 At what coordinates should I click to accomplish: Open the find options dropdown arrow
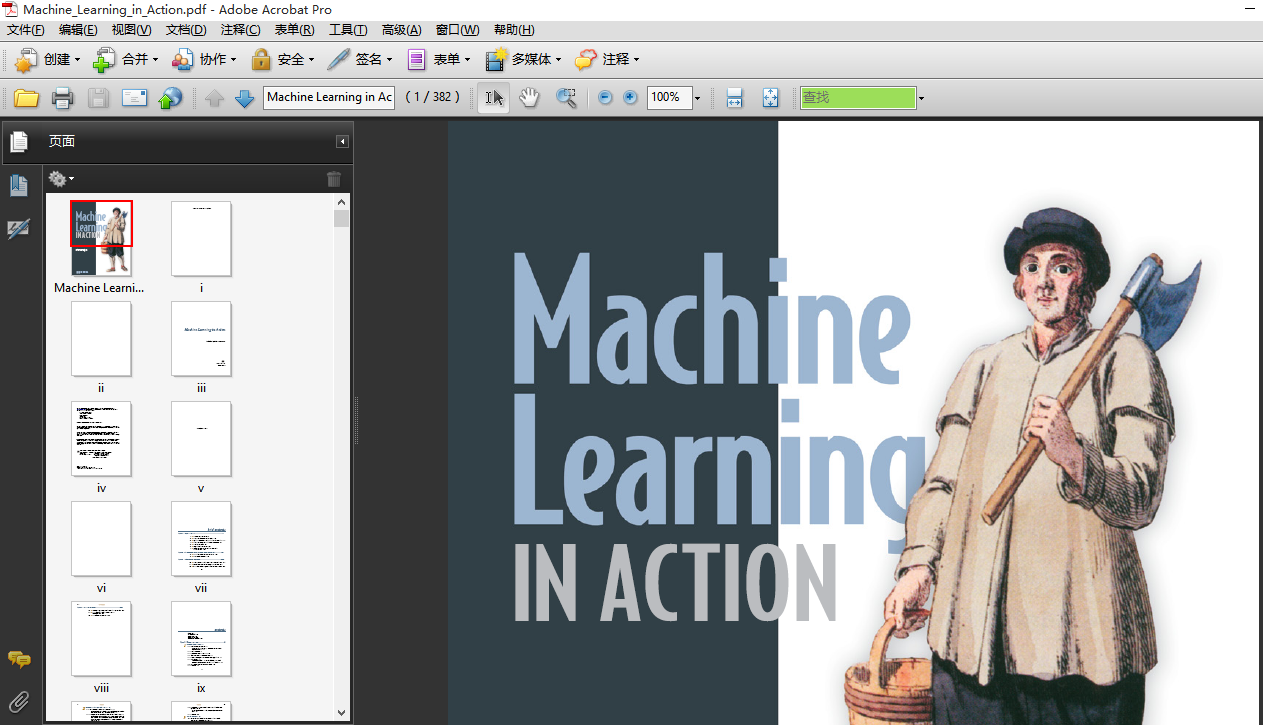(x=921, y=98)
